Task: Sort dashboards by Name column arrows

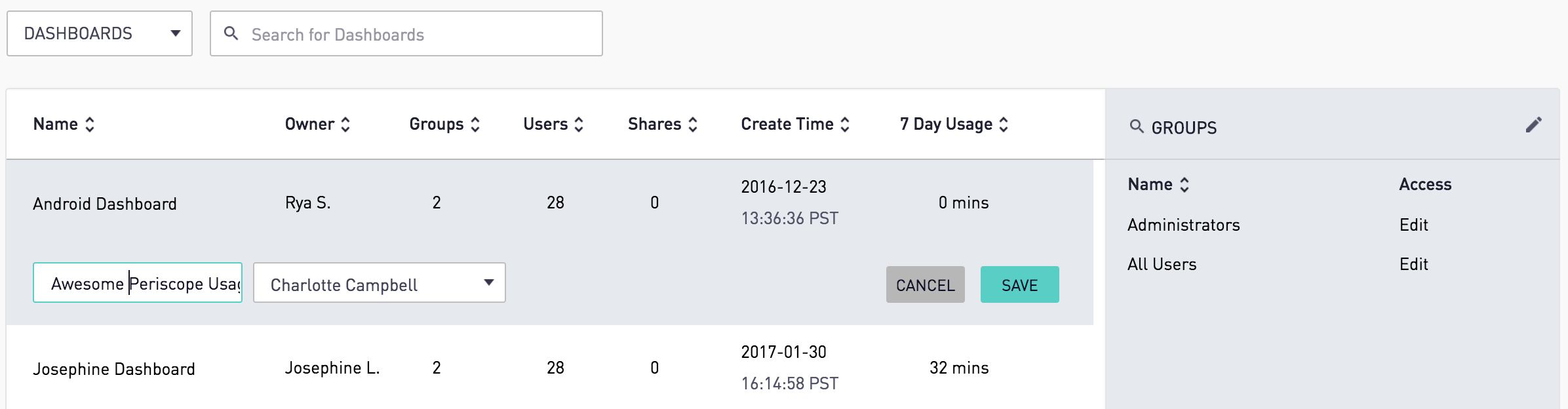Action: click(x=90, y=125)
